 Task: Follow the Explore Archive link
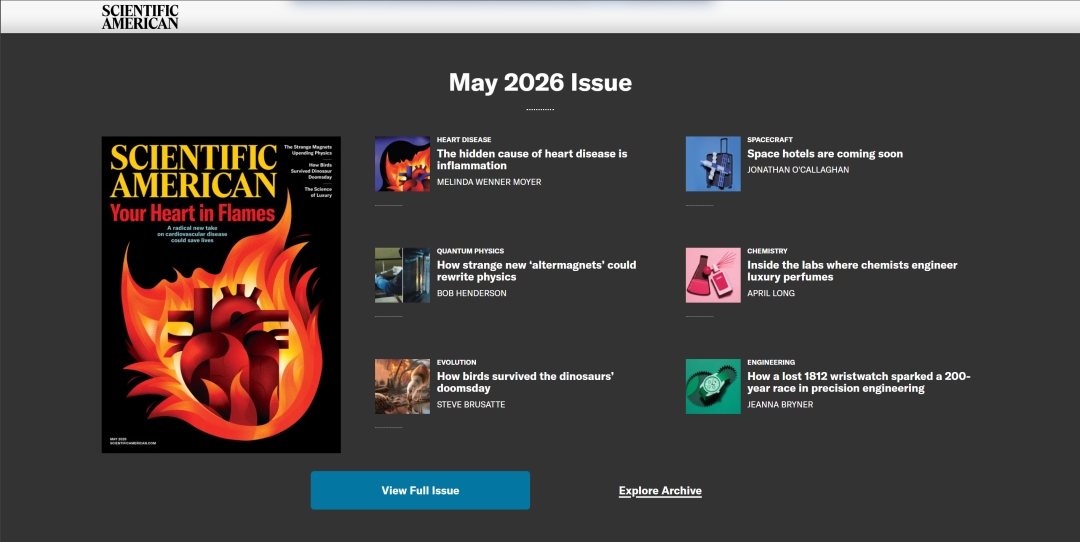660,491
